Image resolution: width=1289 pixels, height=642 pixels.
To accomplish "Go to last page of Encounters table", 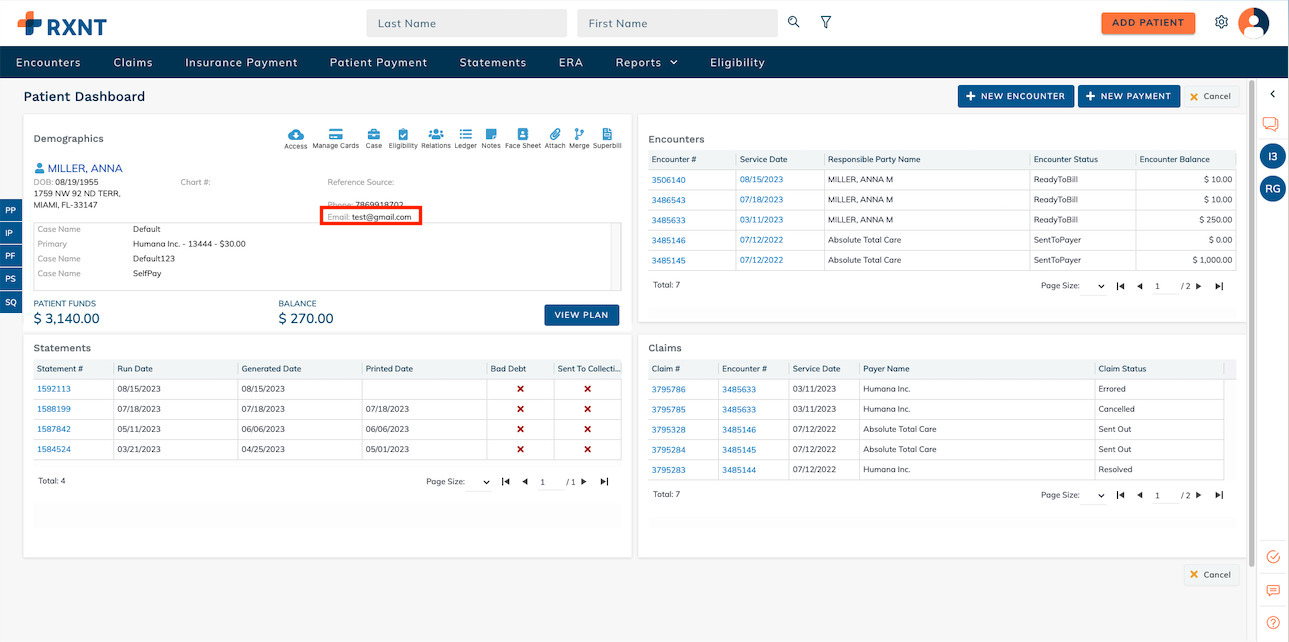I will pyautogui.click(x=1219, y=286).
